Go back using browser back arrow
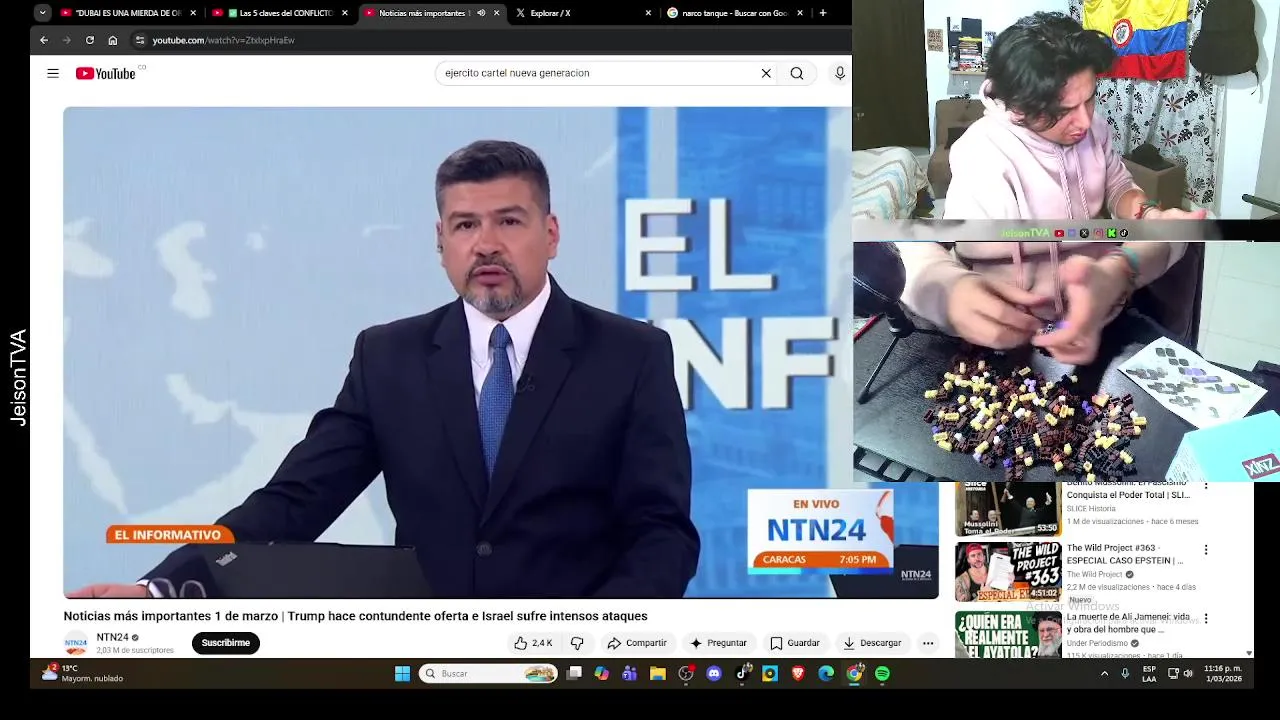 pos(44,40)
